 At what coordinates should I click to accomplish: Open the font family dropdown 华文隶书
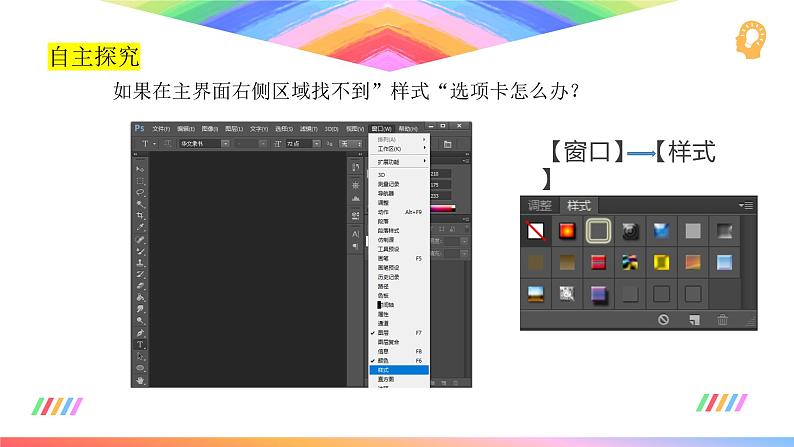pyautogui.click(x=200, y=144)
